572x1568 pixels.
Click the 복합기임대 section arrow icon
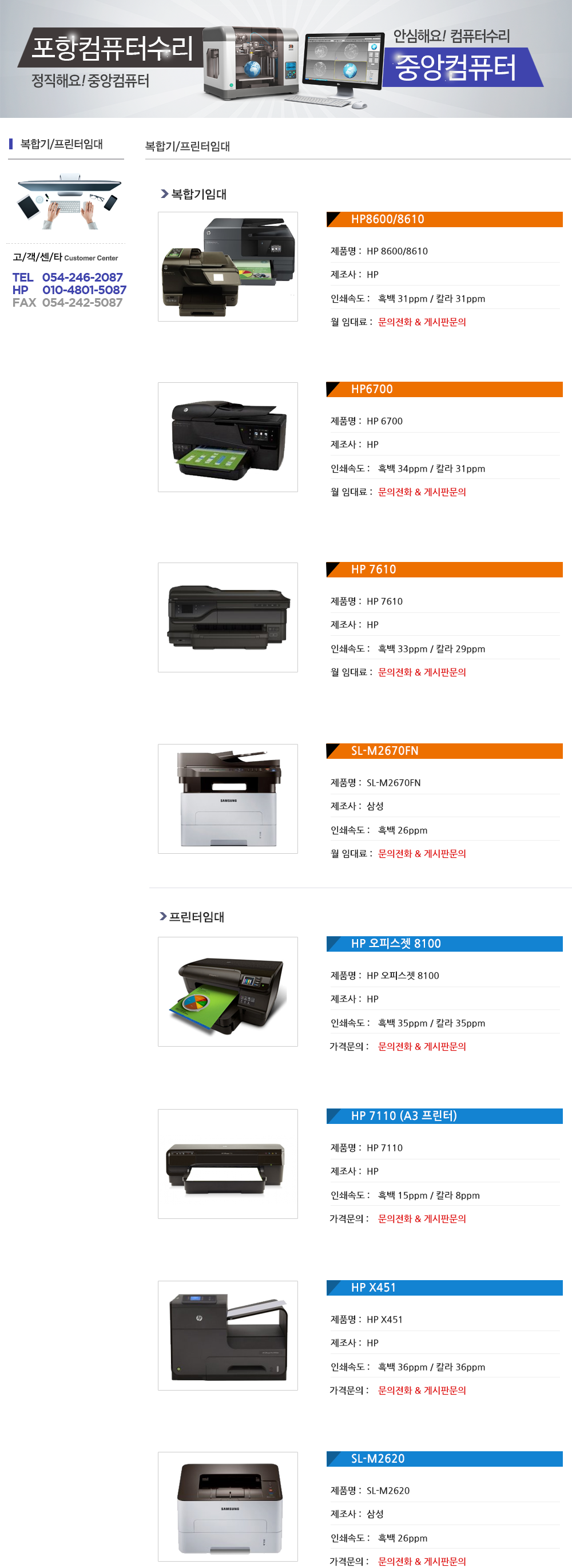pyautogui.click(x=164, y=193)
